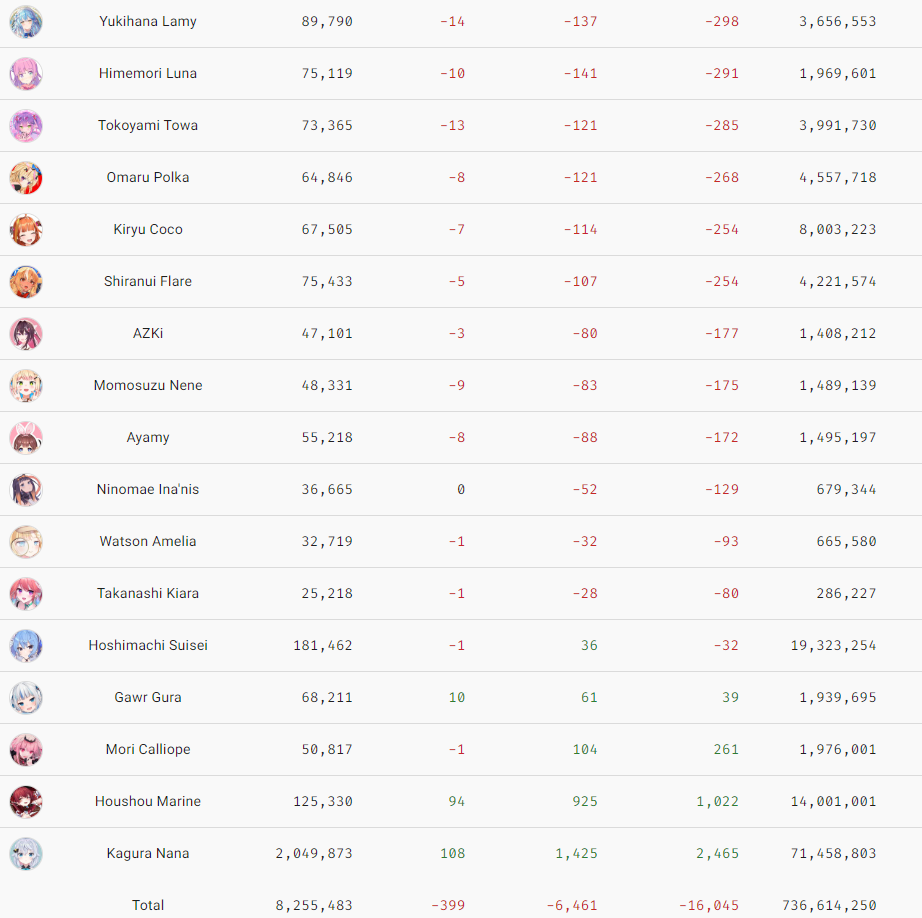Select Takanashi Kiara's avatar icon
This screenshot has height=918, width=922.
tap(26, 594)
